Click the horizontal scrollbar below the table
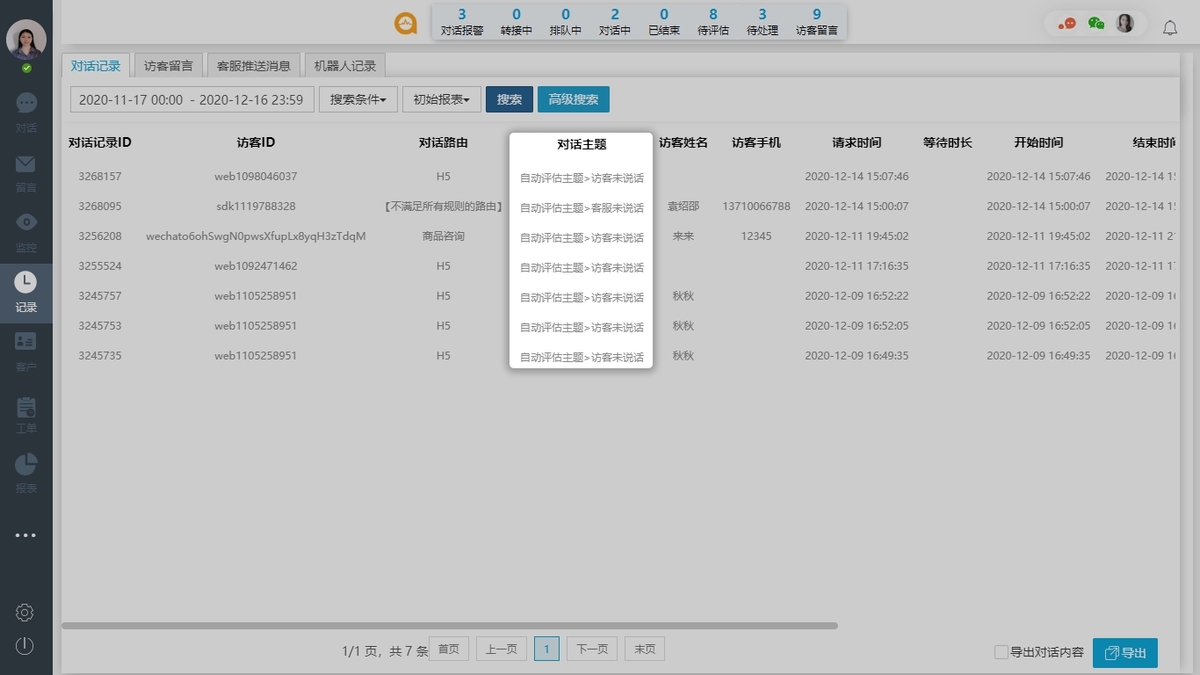The width and height of the screenshot is (1200, 675). coord(450,625)
